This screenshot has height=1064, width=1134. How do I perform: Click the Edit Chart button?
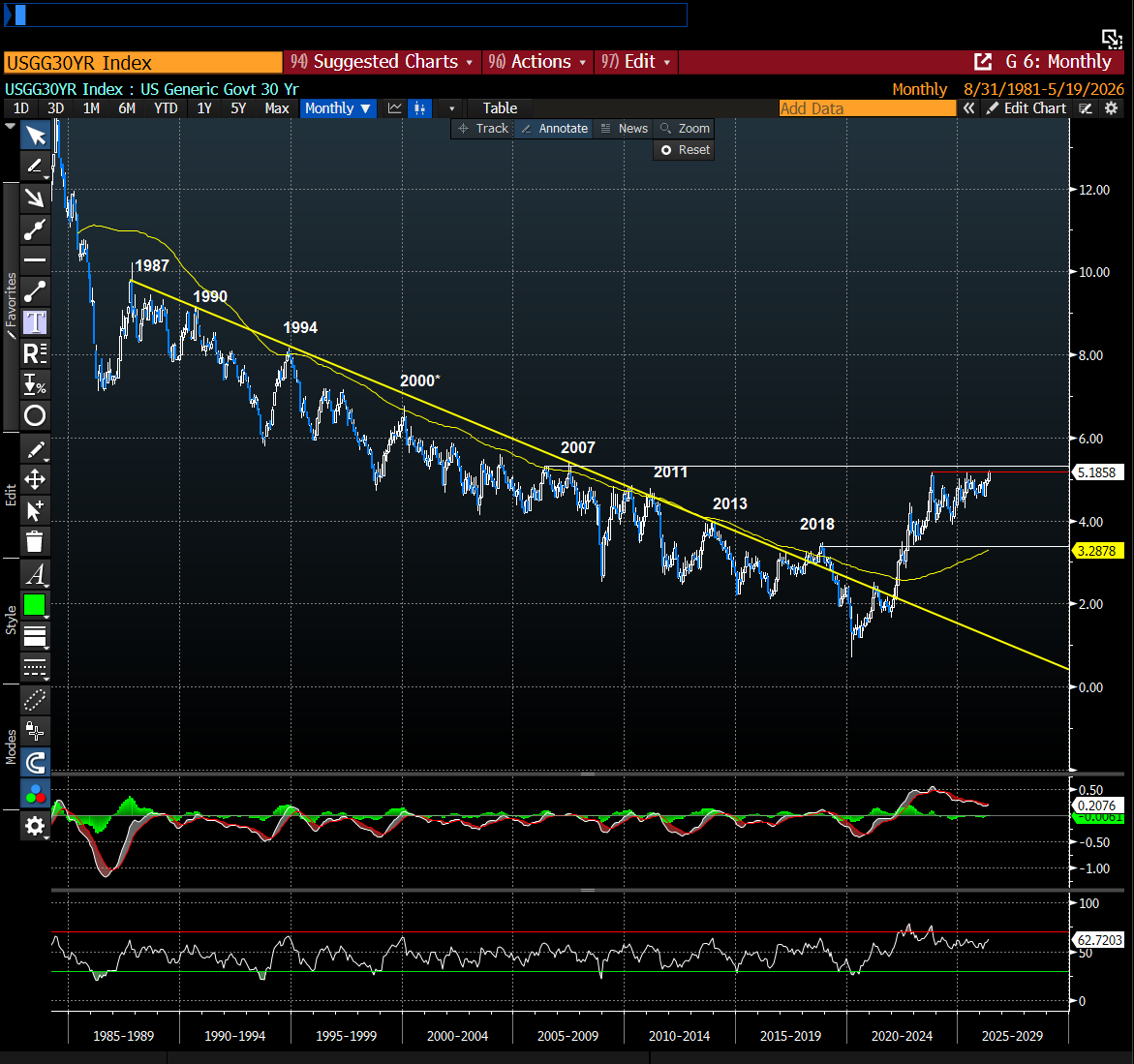[1027, 108]
